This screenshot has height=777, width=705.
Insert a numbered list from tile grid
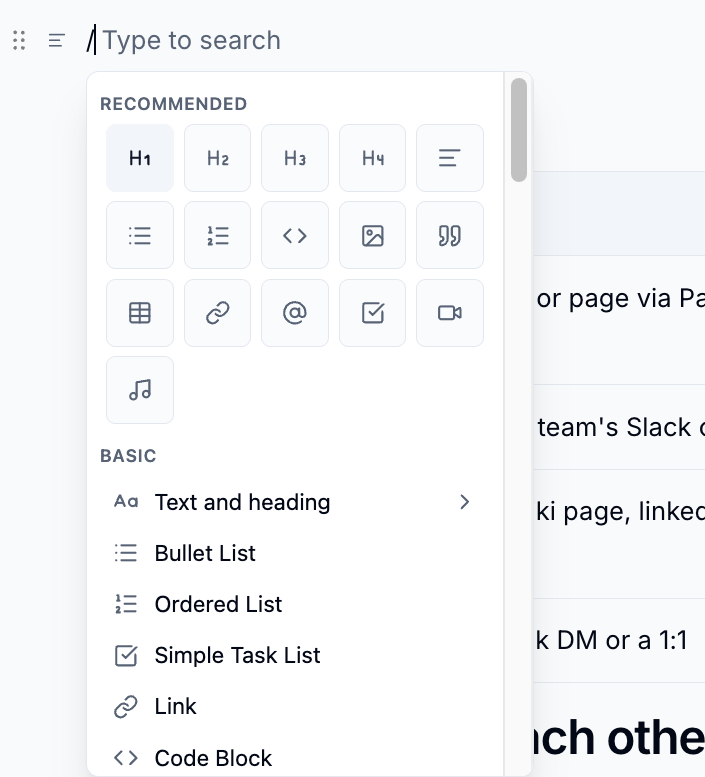[217, 235]
